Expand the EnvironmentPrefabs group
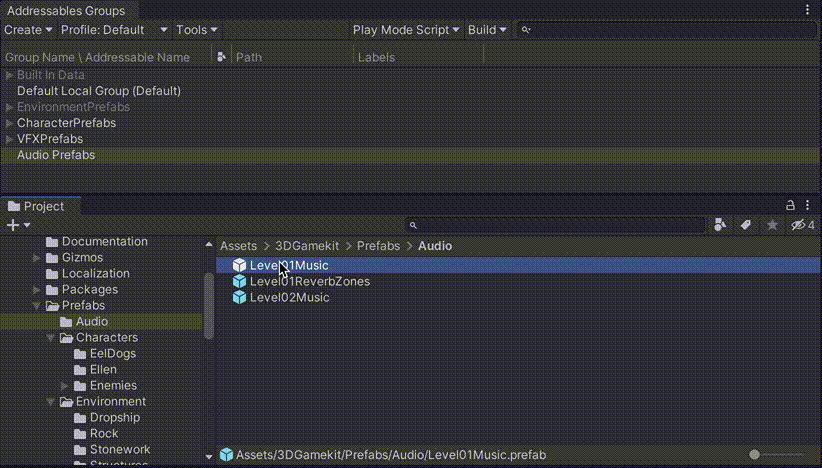This screenshot has width=822, height=468. [9, 107]
